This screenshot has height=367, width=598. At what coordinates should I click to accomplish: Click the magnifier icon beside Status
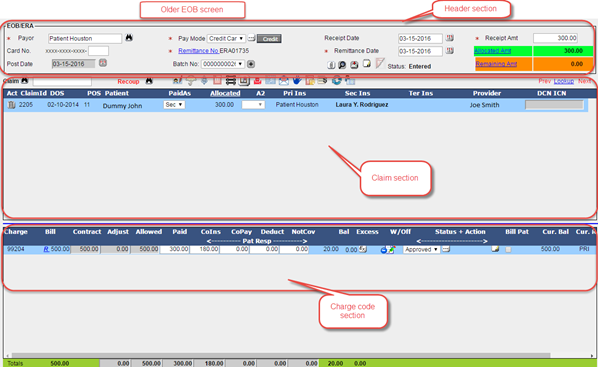pyautogui.click(x=342, y=65)
